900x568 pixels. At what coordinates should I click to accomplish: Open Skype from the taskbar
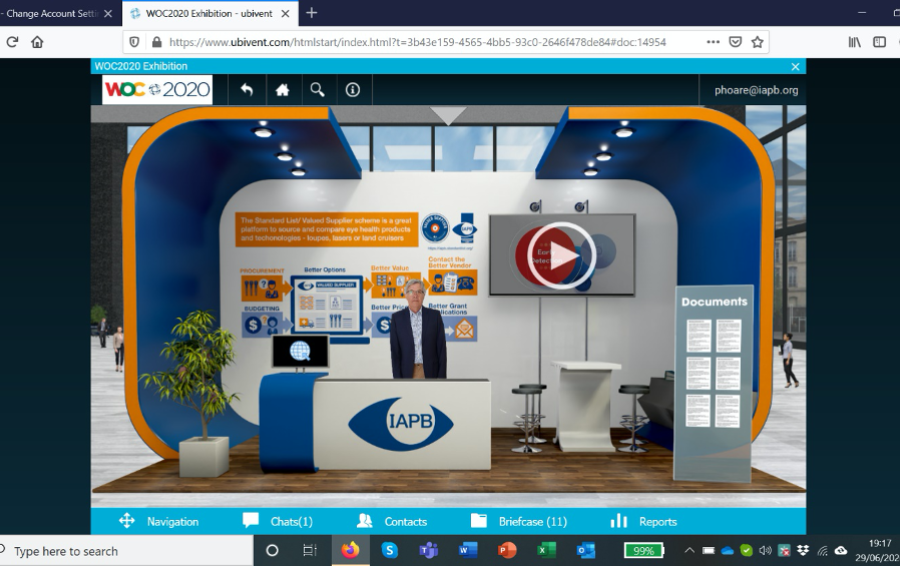point(390,551)
